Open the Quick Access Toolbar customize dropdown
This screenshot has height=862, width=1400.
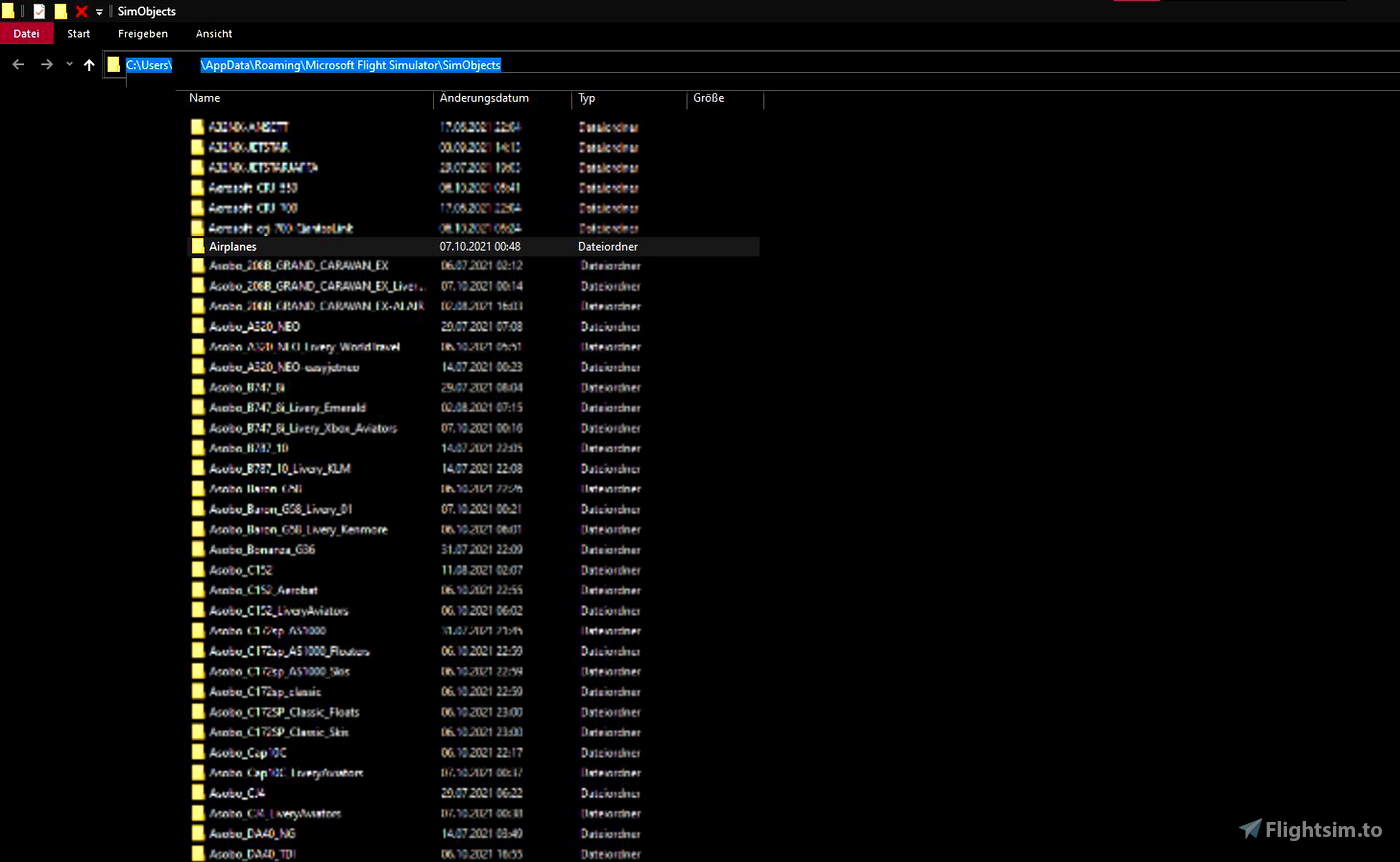pyautogui.click(x=99, y=12)
